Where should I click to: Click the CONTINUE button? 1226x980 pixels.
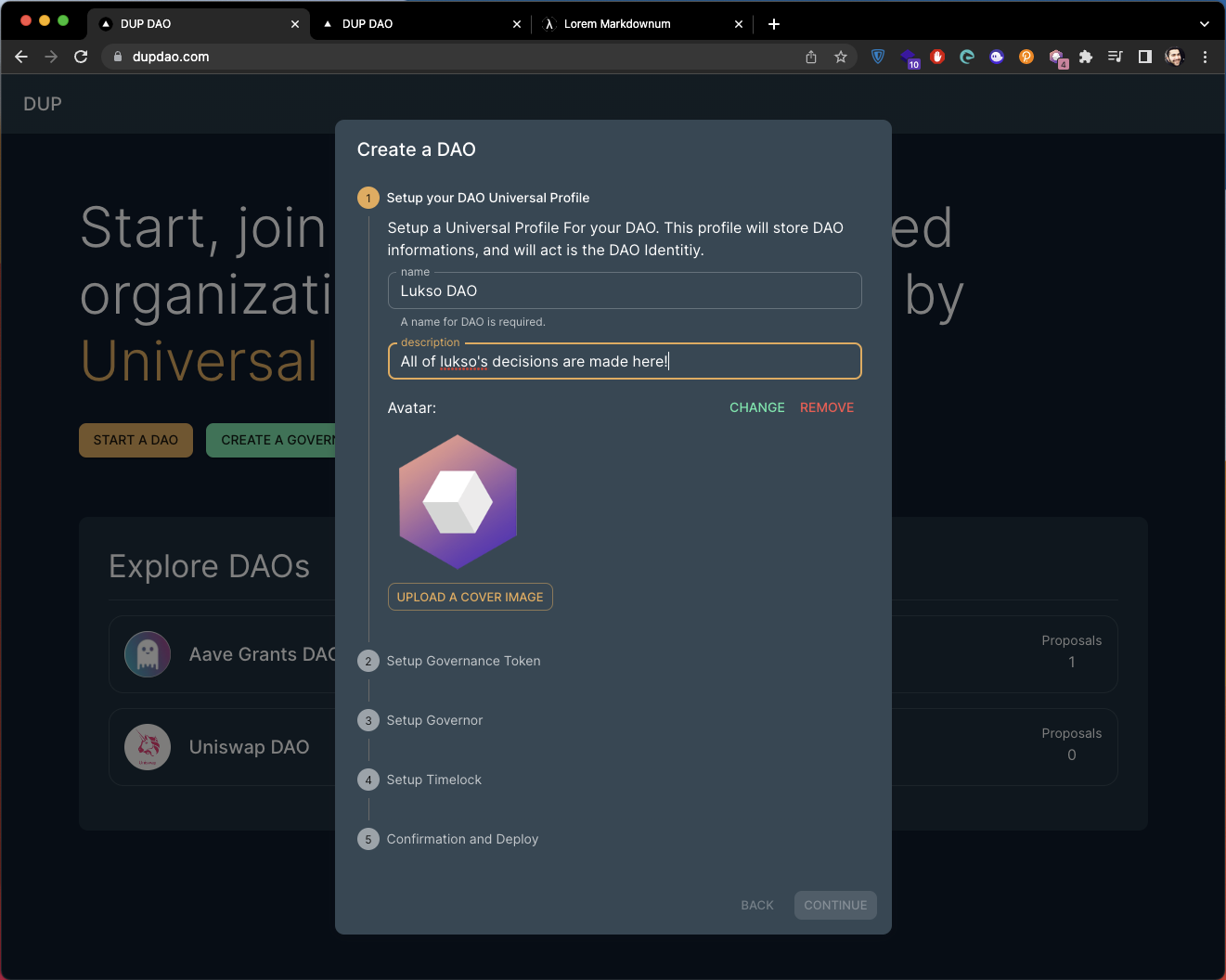835,905
